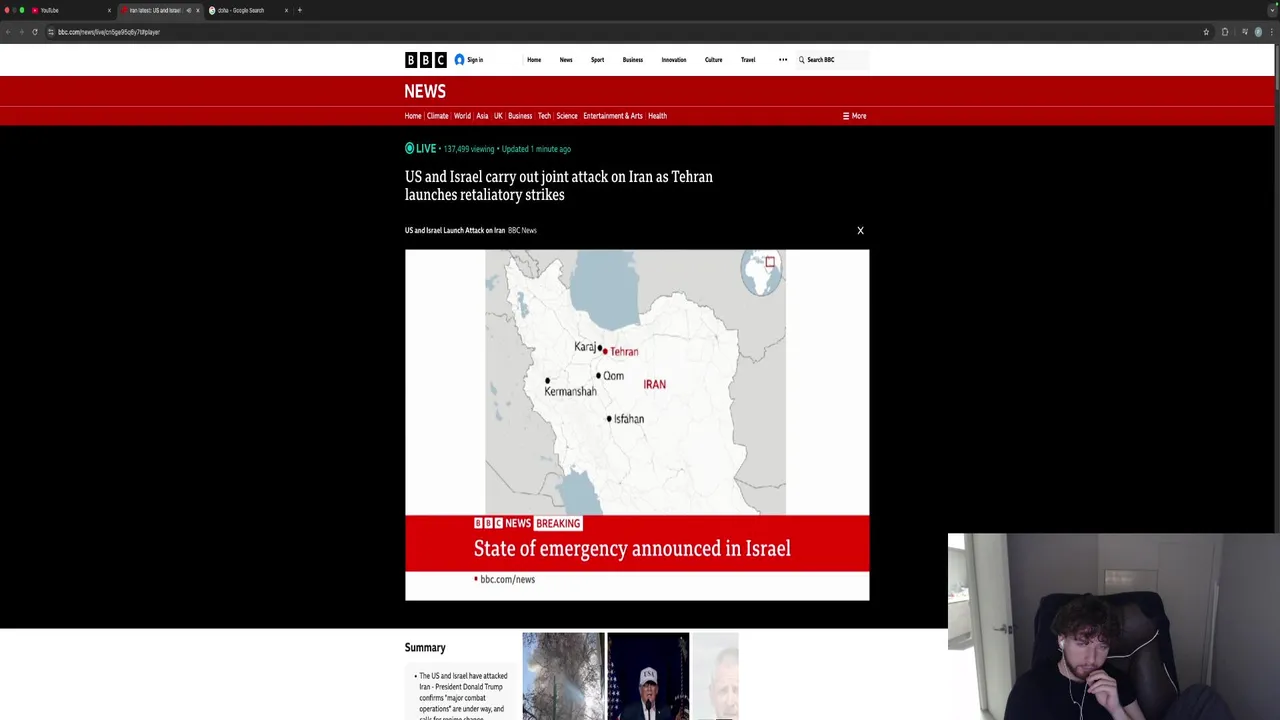Close the video player with X
This screenshot has height=720, width=1280.
tap(860, 231)
